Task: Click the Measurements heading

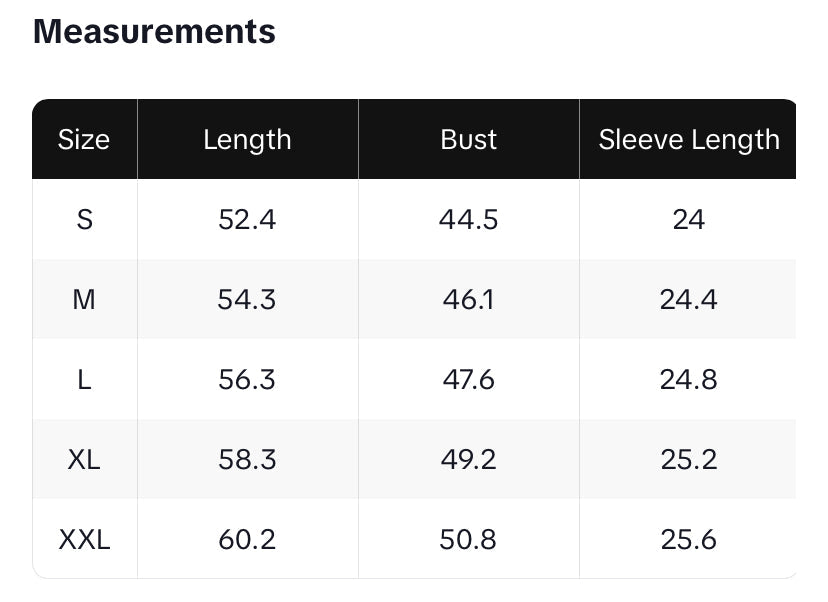Action: (x=154, y=32)
